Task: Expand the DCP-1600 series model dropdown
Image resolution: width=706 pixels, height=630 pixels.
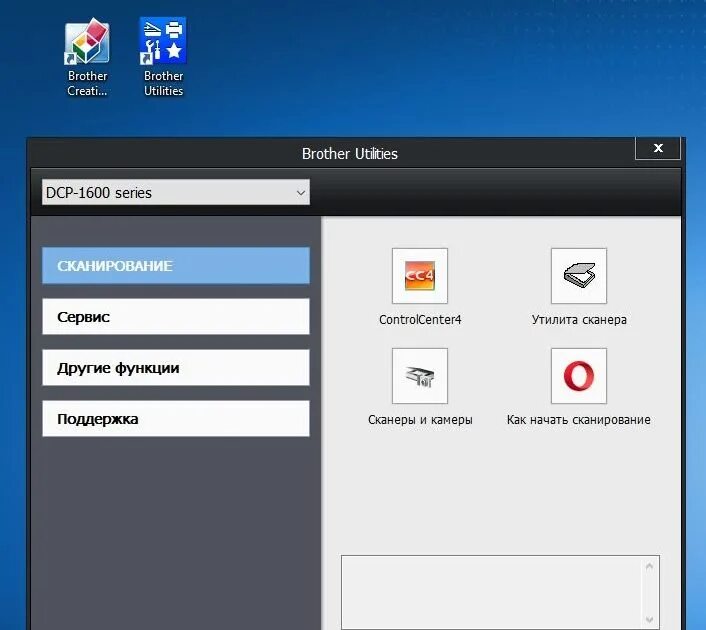Action: 176,192
